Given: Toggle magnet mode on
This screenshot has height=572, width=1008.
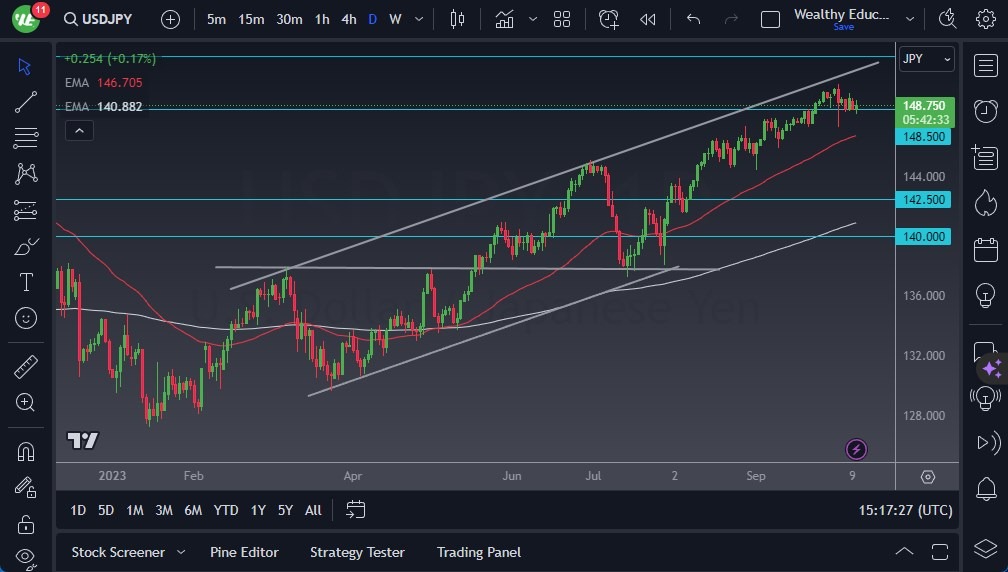Looking at the screenshot, I should tap(26, 451).
